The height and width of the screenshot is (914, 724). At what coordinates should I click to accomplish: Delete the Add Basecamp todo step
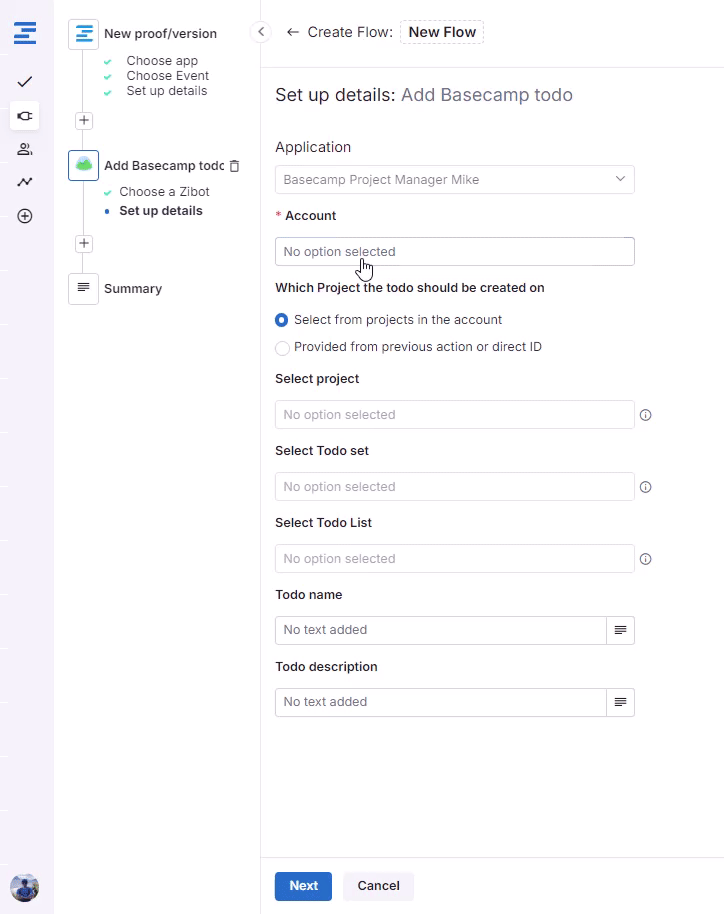234,166
